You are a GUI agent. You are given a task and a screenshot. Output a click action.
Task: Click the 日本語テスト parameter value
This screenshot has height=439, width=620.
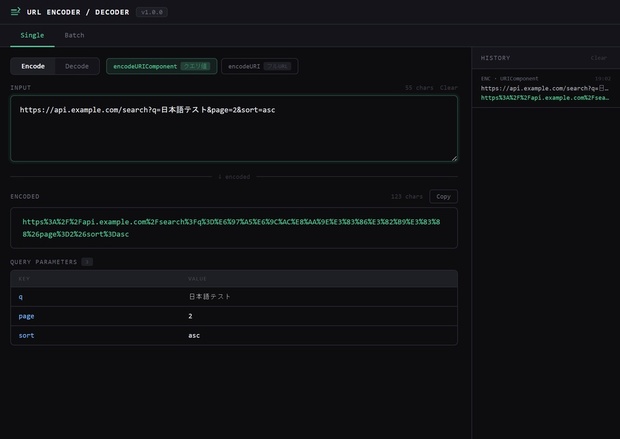click(210, 297)
